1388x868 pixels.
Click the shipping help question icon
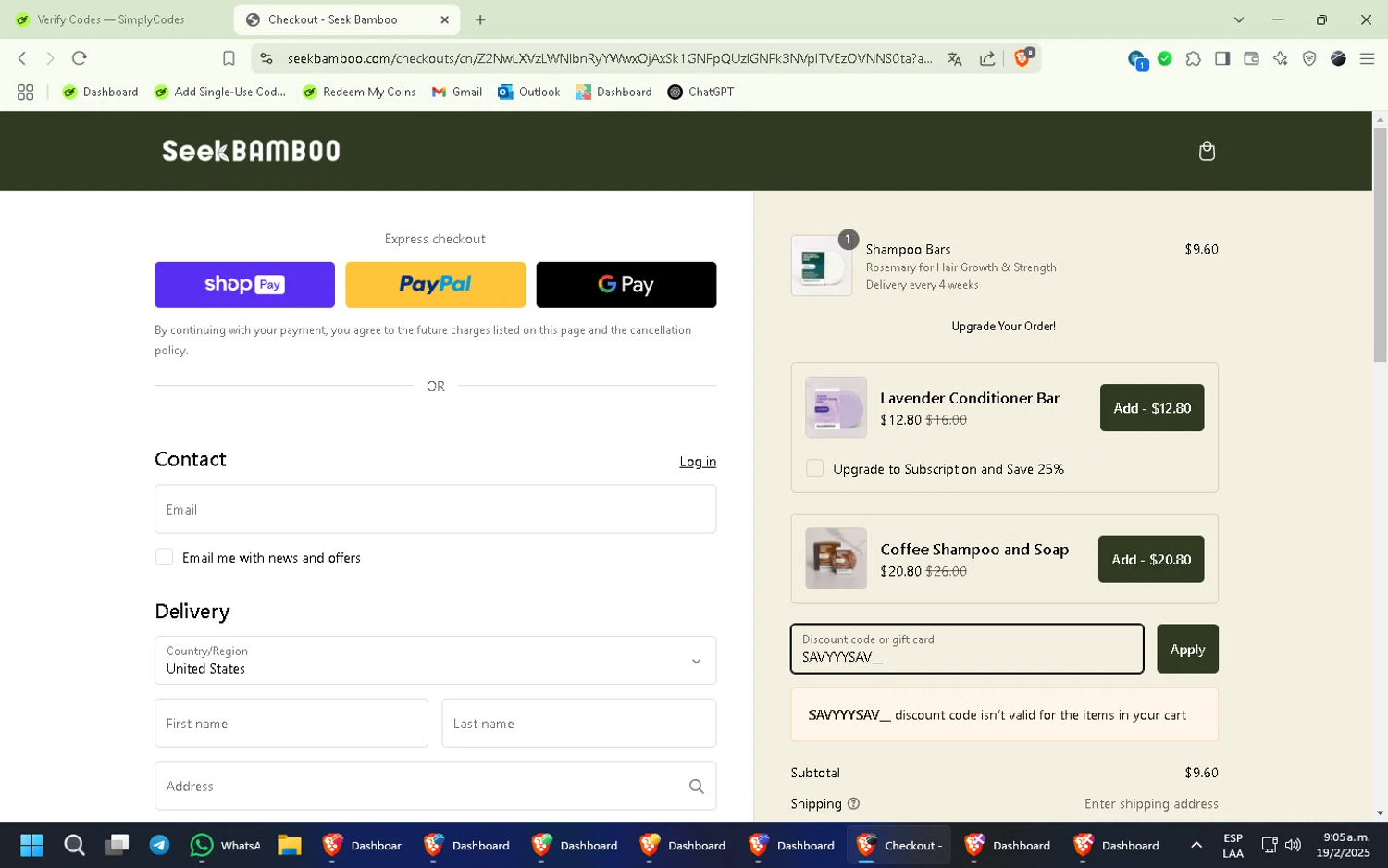[853, 803]
